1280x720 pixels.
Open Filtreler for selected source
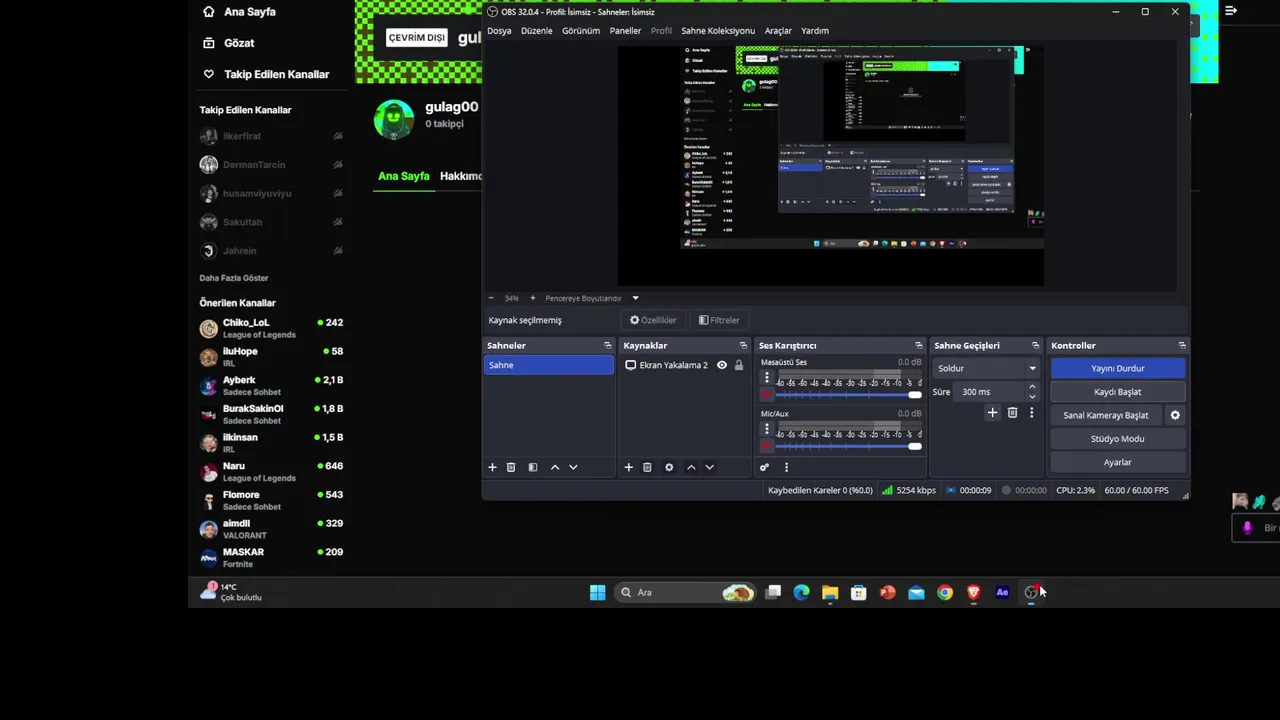pyautogui.click(x=719, y=320)
